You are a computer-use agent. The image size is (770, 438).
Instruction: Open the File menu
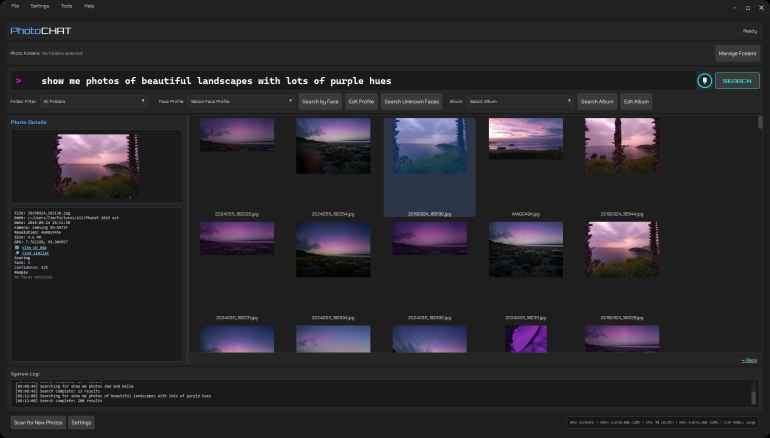[15, 6]
